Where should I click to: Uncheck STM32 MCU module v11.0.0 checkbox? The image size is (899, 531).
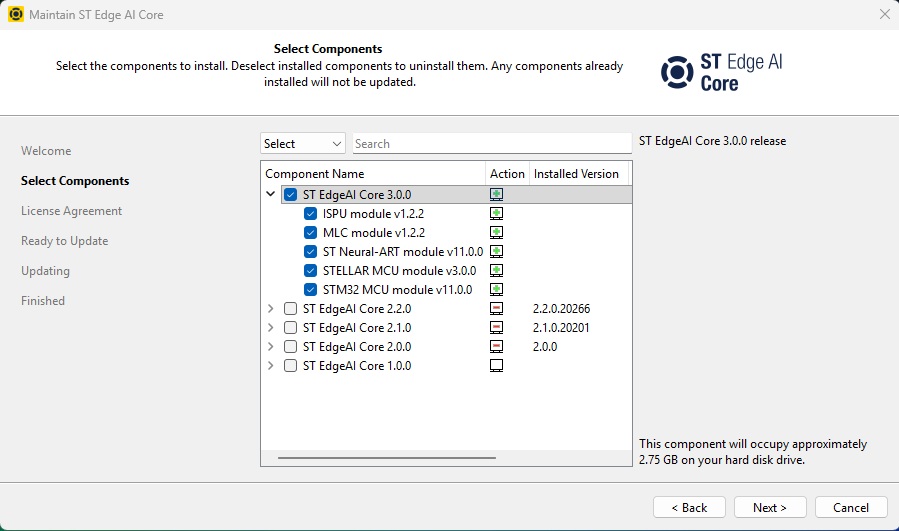[x=310, y=289]
